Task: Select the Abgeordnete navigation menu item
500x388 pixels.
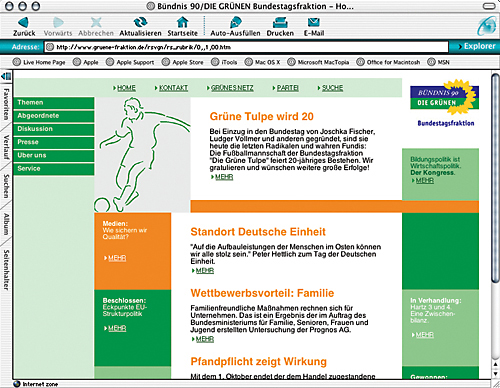Action: click(54, 116)
